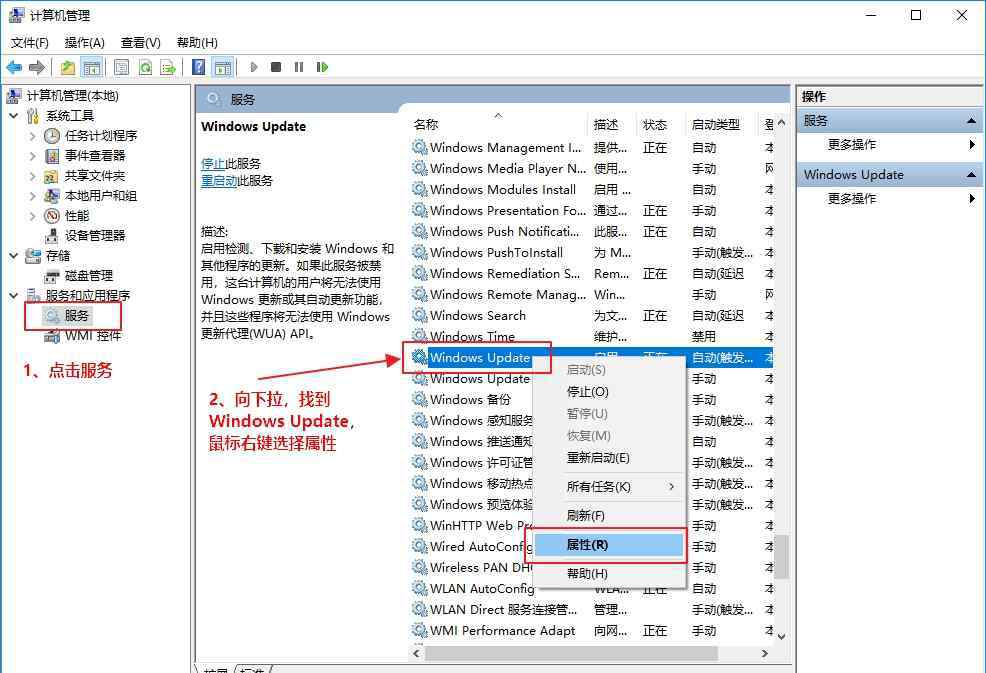986x673 pixels.
Task: Select the Windows Search service row
Action: pos(592,316)
